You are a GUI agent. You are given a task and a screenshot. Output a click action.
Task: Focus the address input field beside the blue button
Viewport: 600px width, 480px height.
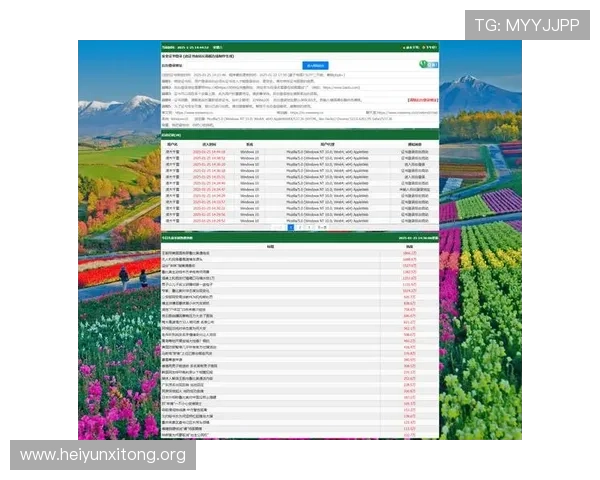pyautogui.click(x=243, y=65)
